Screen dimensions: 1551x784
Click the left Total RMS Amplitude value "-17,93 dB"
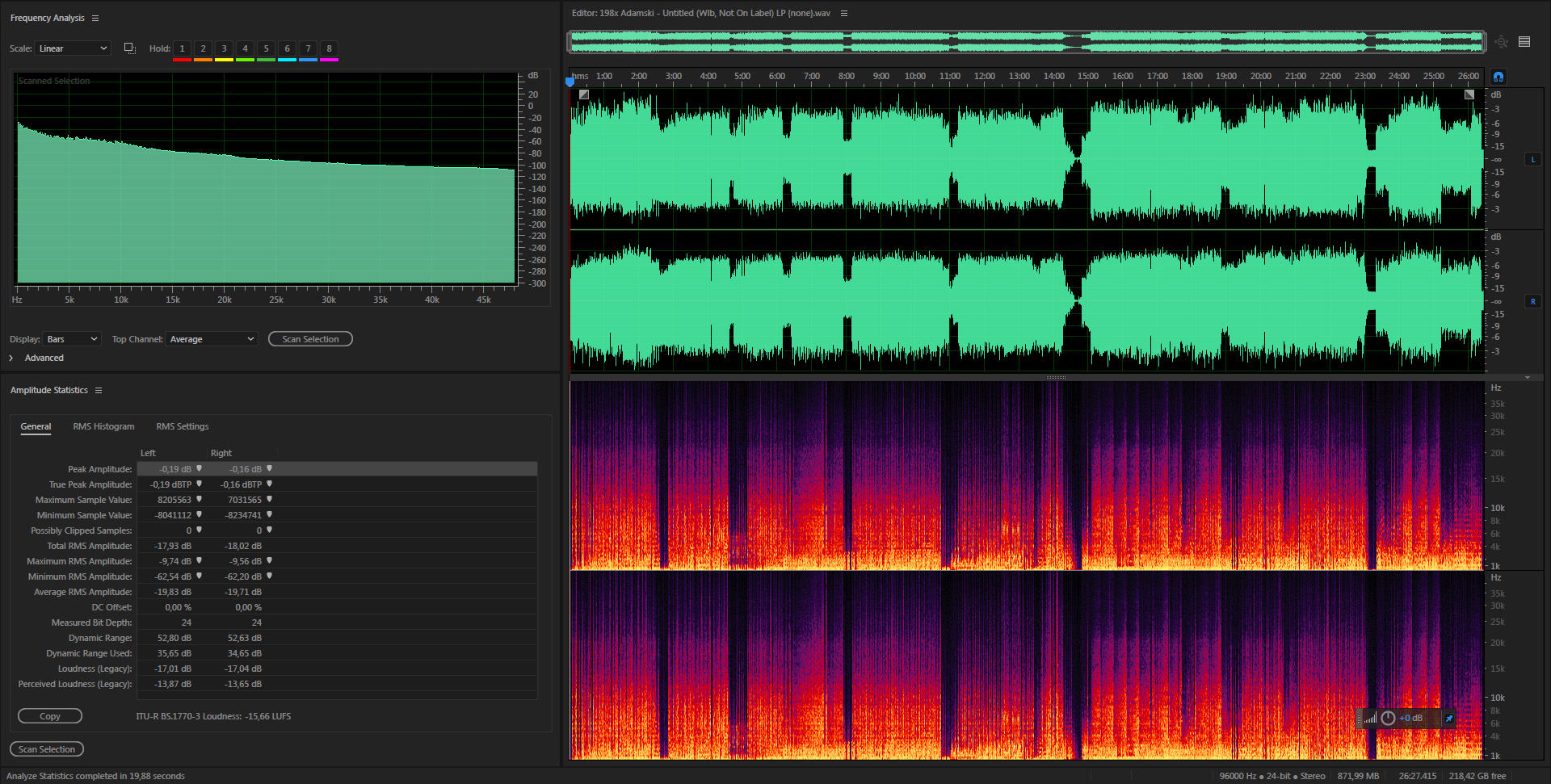coord(173,546)
